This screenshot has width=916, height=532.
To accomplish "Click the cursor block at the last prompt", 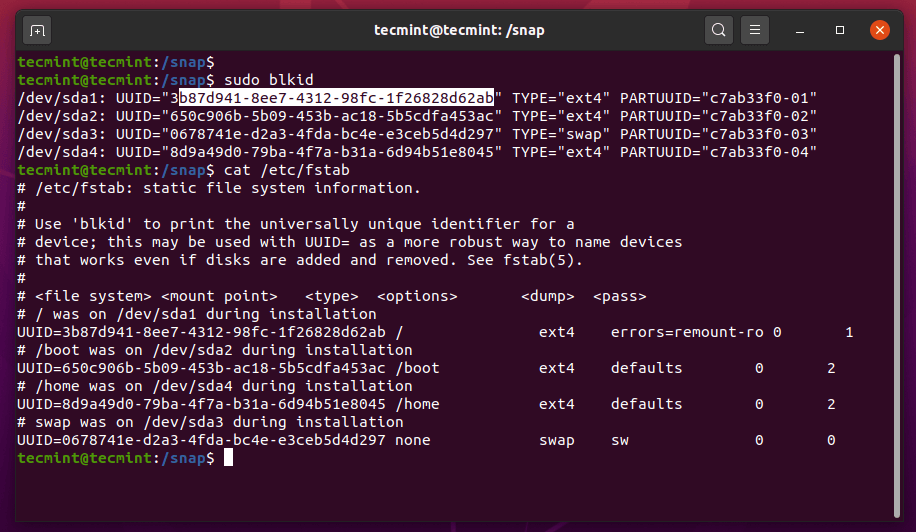I will (228, 458).
